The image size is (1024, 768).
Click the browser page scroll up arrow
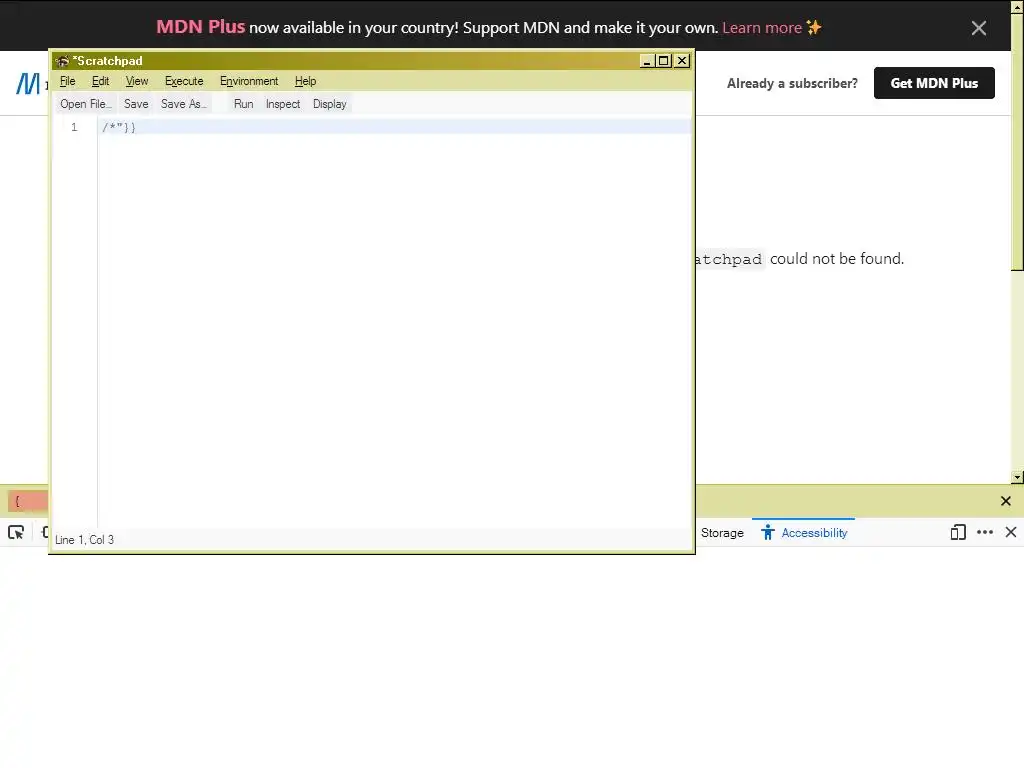pyautogui.click(x=1017, y=6)
